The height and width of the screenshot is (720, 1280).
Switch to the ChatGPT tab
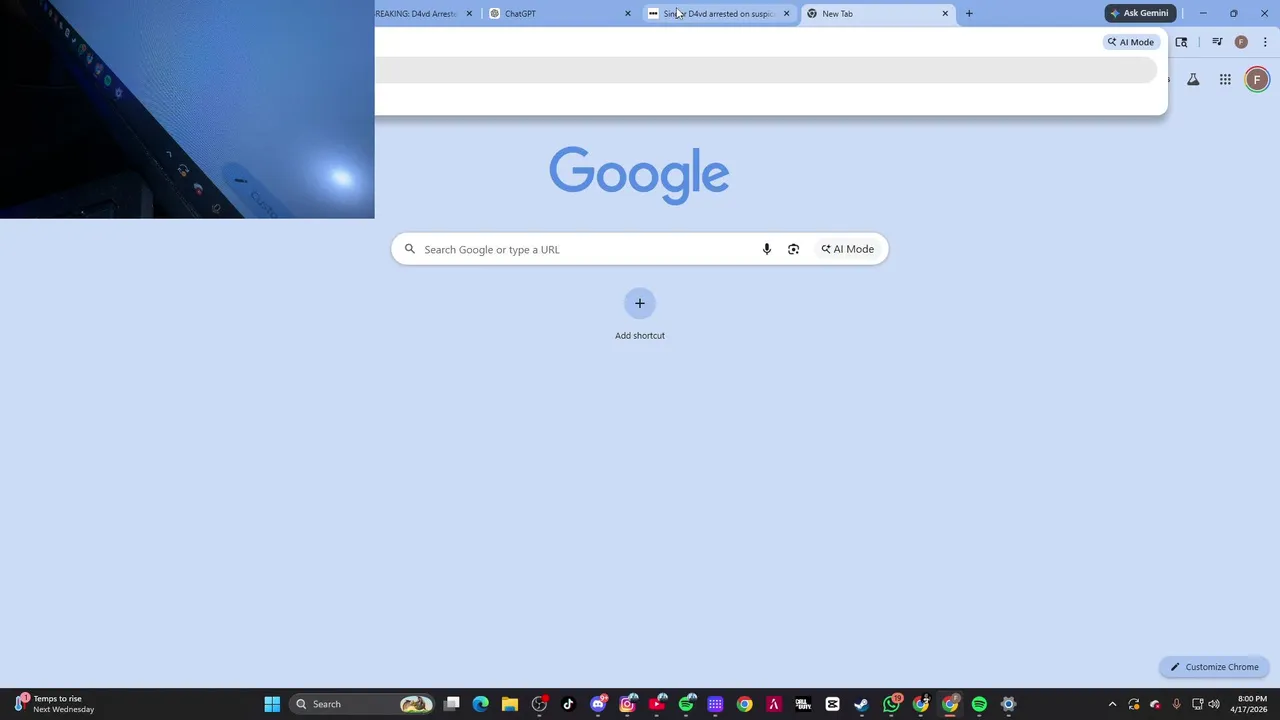point(559,14)
